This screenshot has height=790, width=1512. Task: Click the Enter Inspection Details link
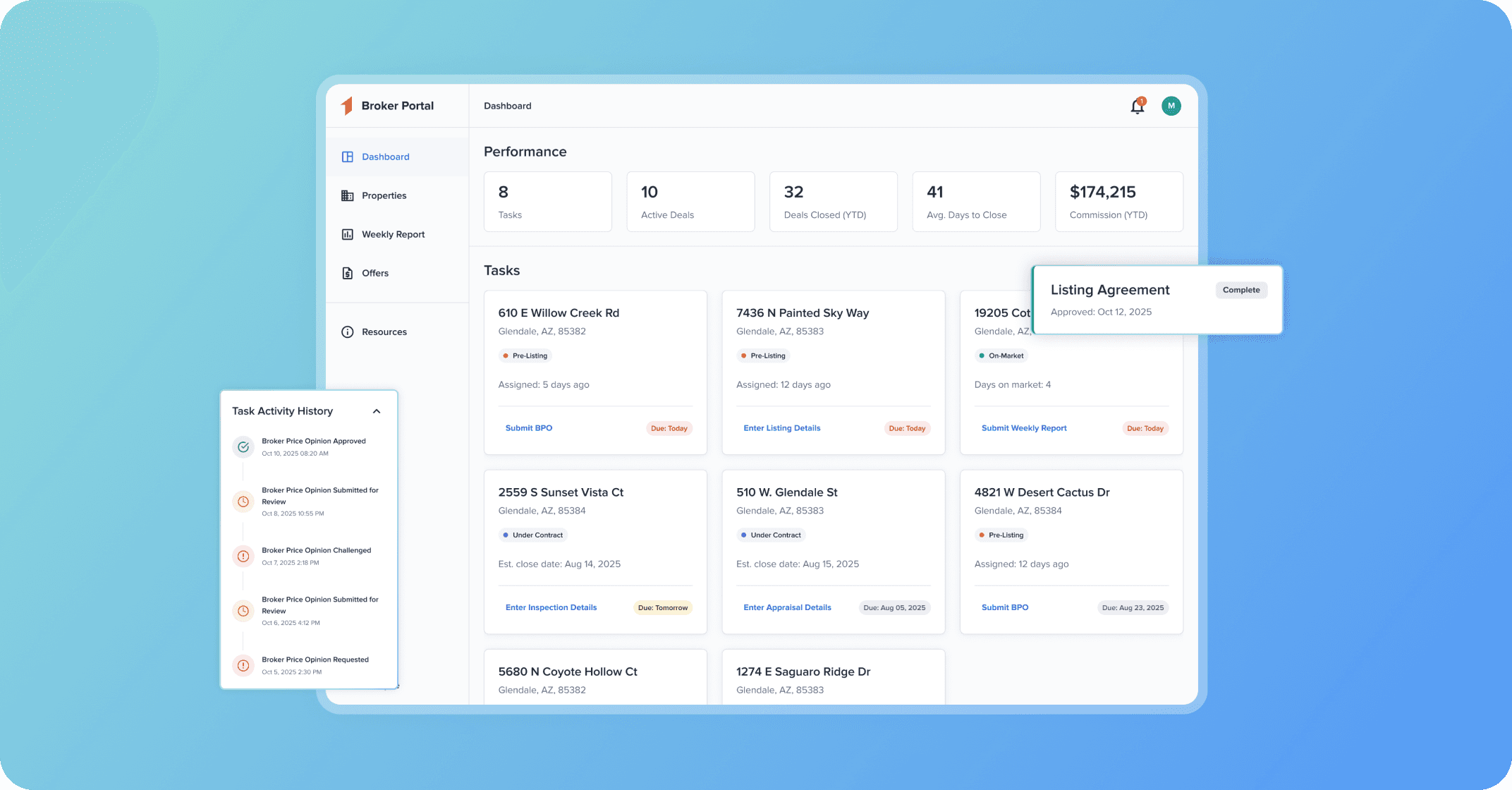pyautogui.click(x=551, y=607)
